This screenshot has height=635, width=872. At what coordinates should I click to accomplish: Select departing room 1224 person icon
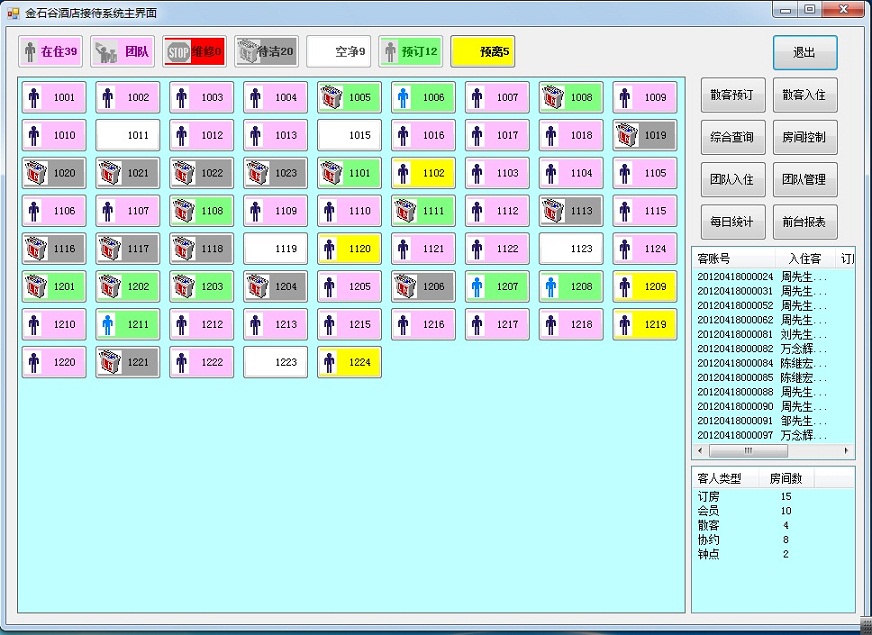[329, 362]
